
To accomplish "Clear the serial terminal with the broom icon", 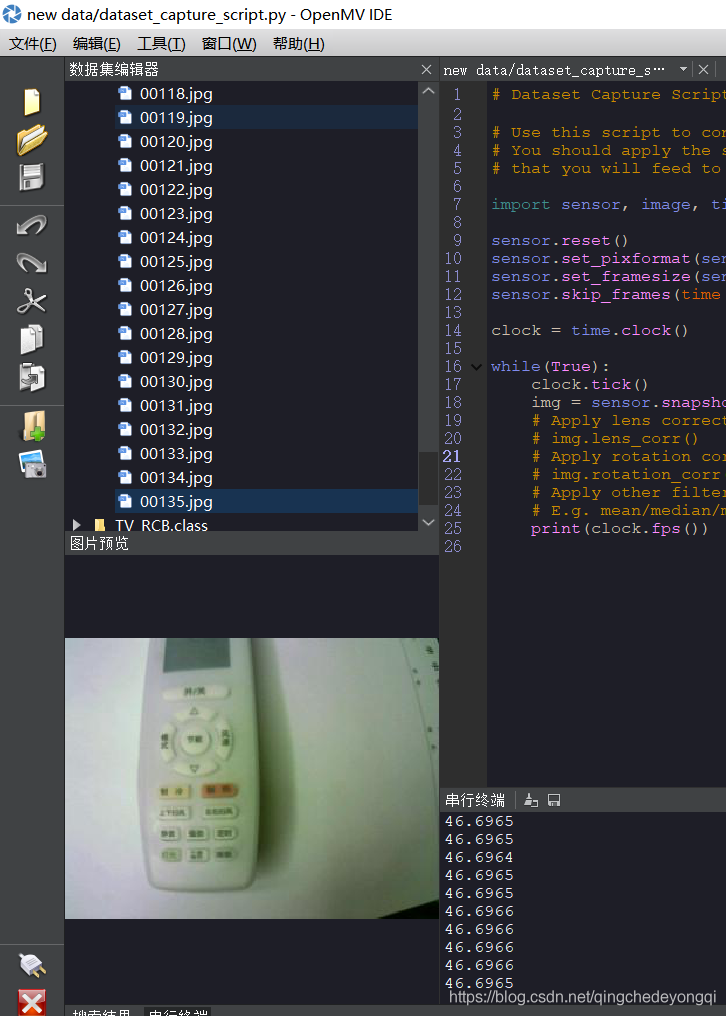I will [x=531, y=800].
